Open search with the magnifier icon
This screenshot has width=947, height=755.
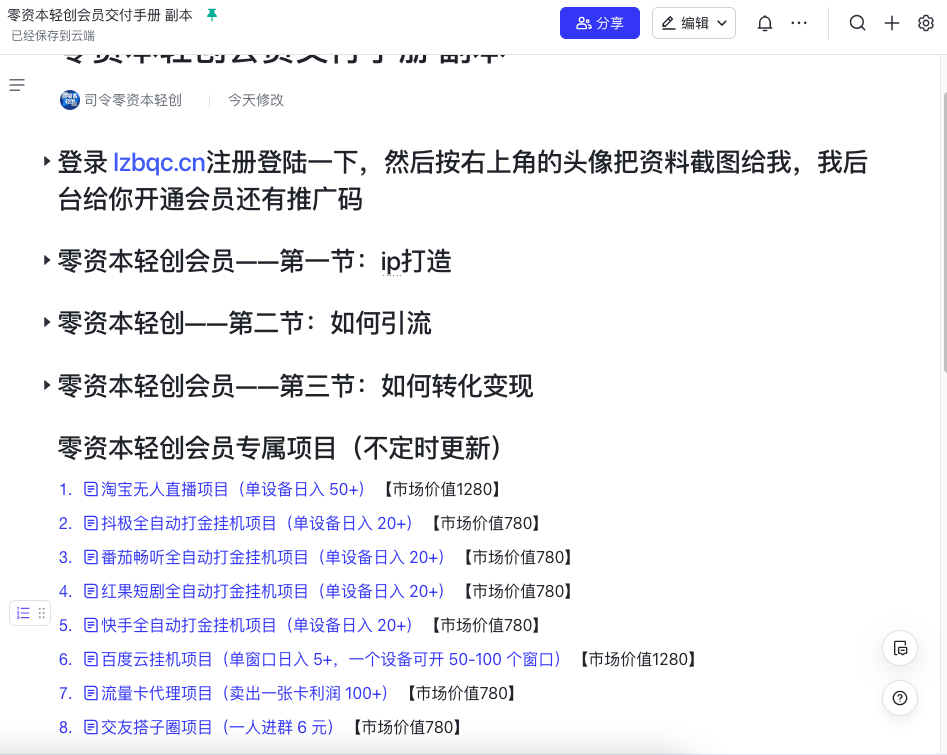point(857,22)
